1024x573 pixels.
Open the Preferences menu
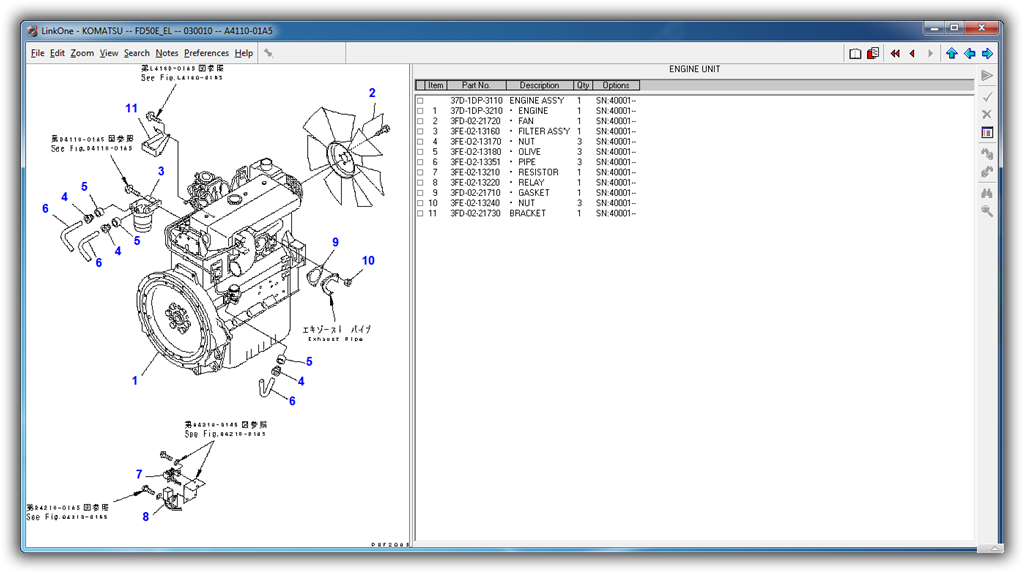(x=206, y=54)
